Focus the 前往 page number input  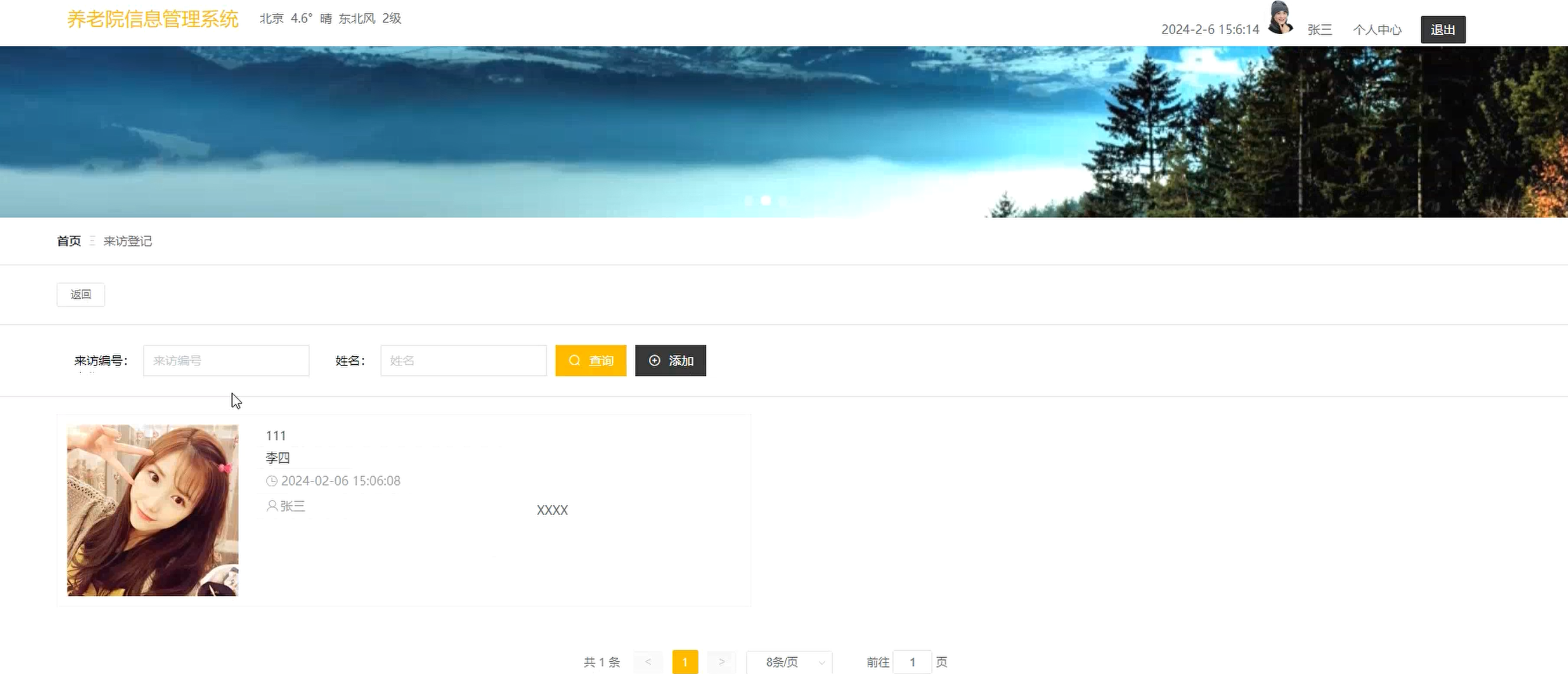tap(912, 662)
